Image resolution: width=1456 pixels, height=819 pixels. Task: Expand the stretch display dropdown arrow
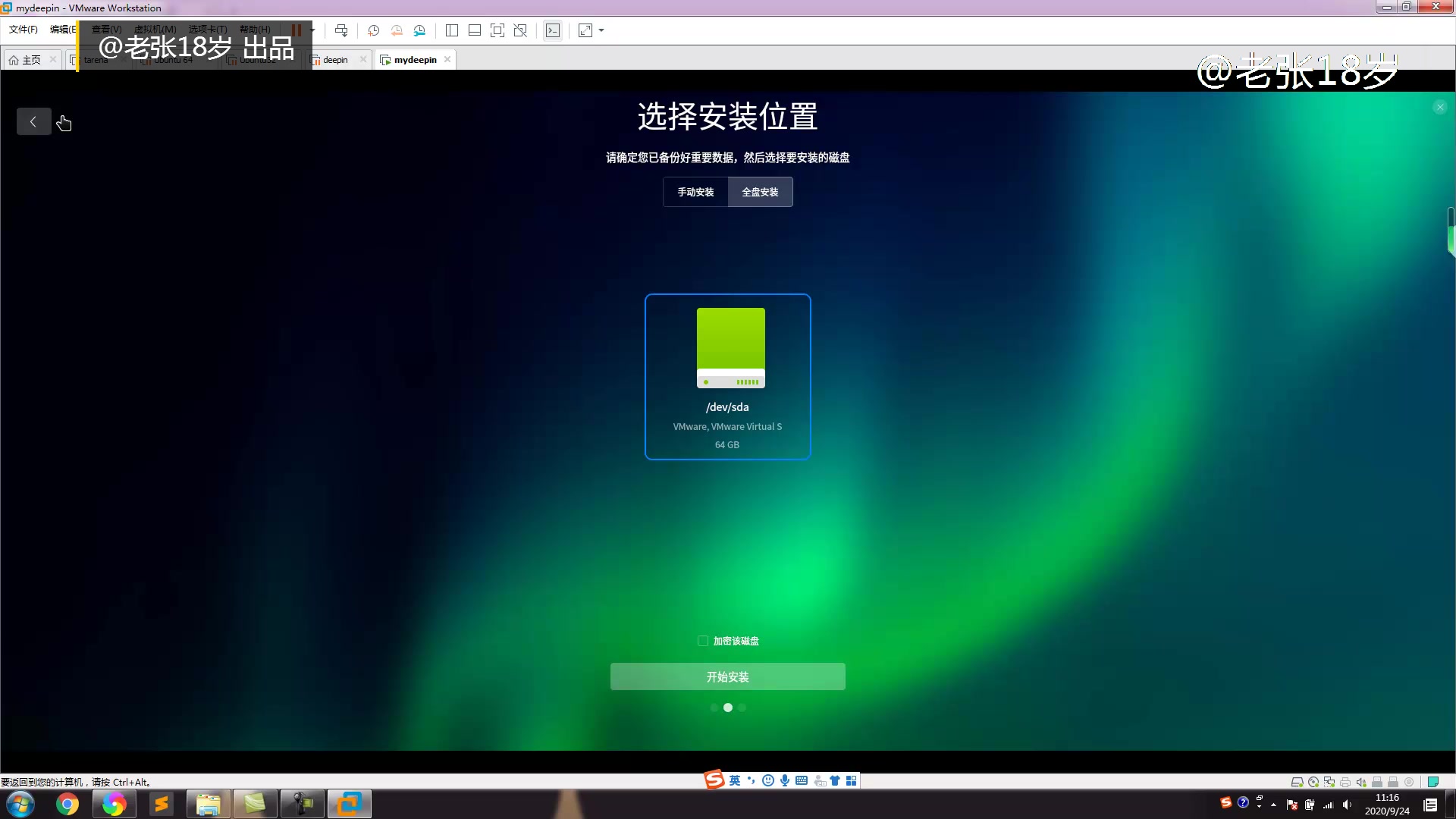click(x=601, y=30)
